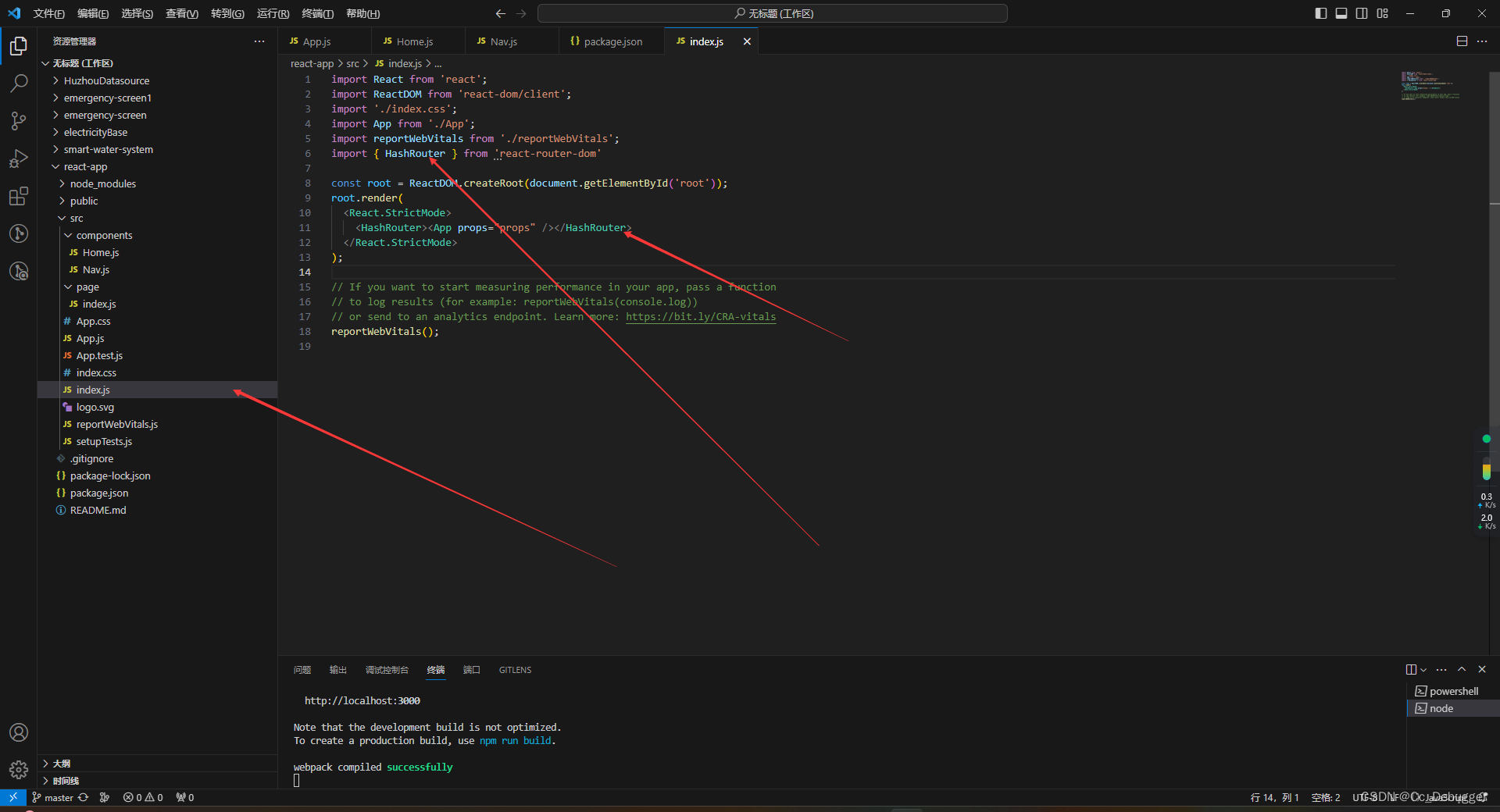This screenshot has width=1500, height=812.
Task: Select the powershell terminal instance
Action: (1453, 691)
